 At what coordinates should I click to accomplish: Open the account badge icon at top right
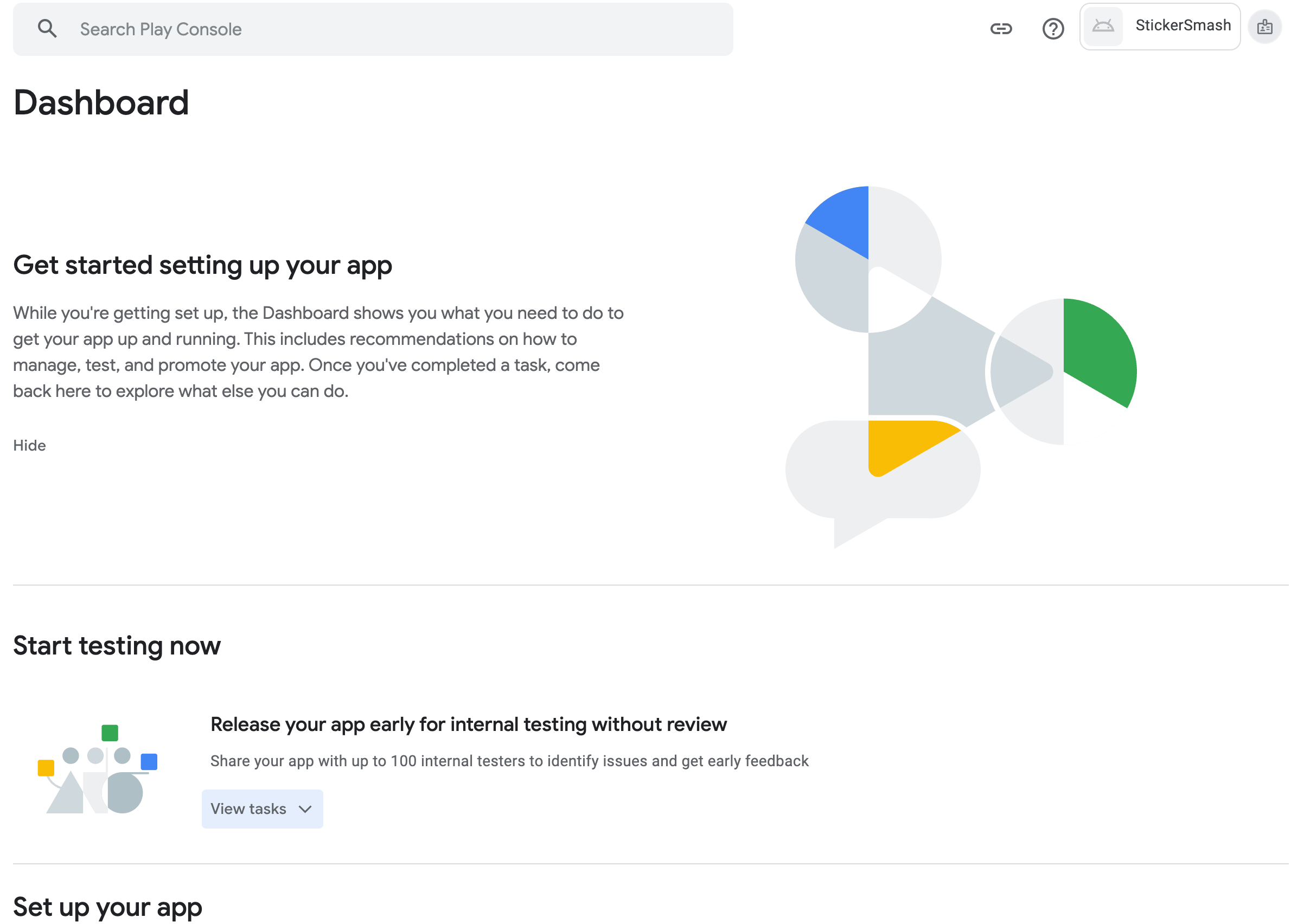[x=1264, y=26]
